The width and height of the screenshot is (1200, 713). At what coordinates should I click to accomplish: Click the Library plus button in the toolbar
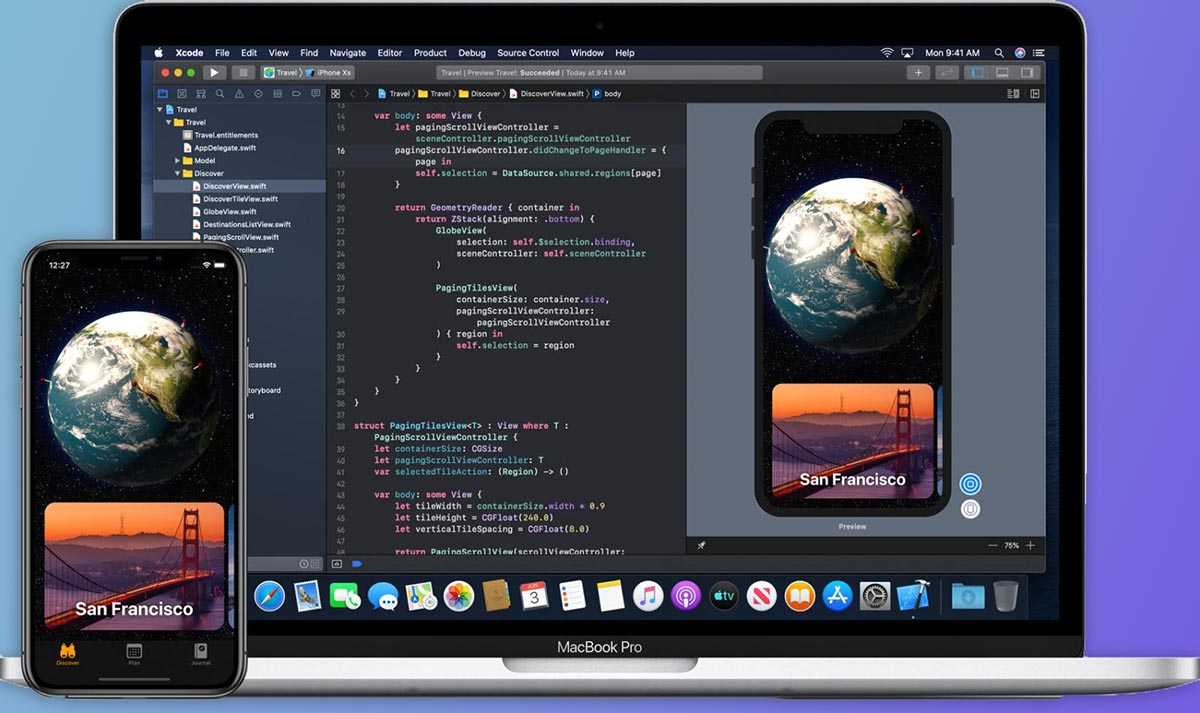(918, 73)
